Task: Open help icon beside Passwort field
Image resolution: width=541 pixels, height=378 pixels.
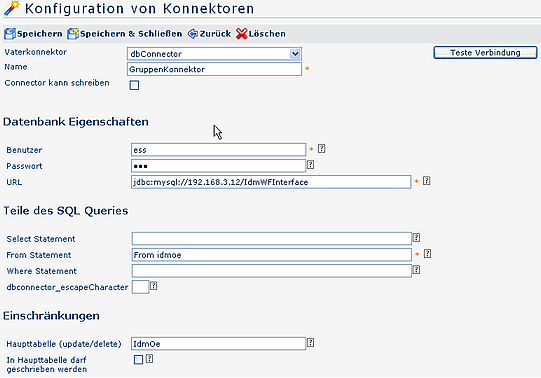Action: (x=311, y=165)
